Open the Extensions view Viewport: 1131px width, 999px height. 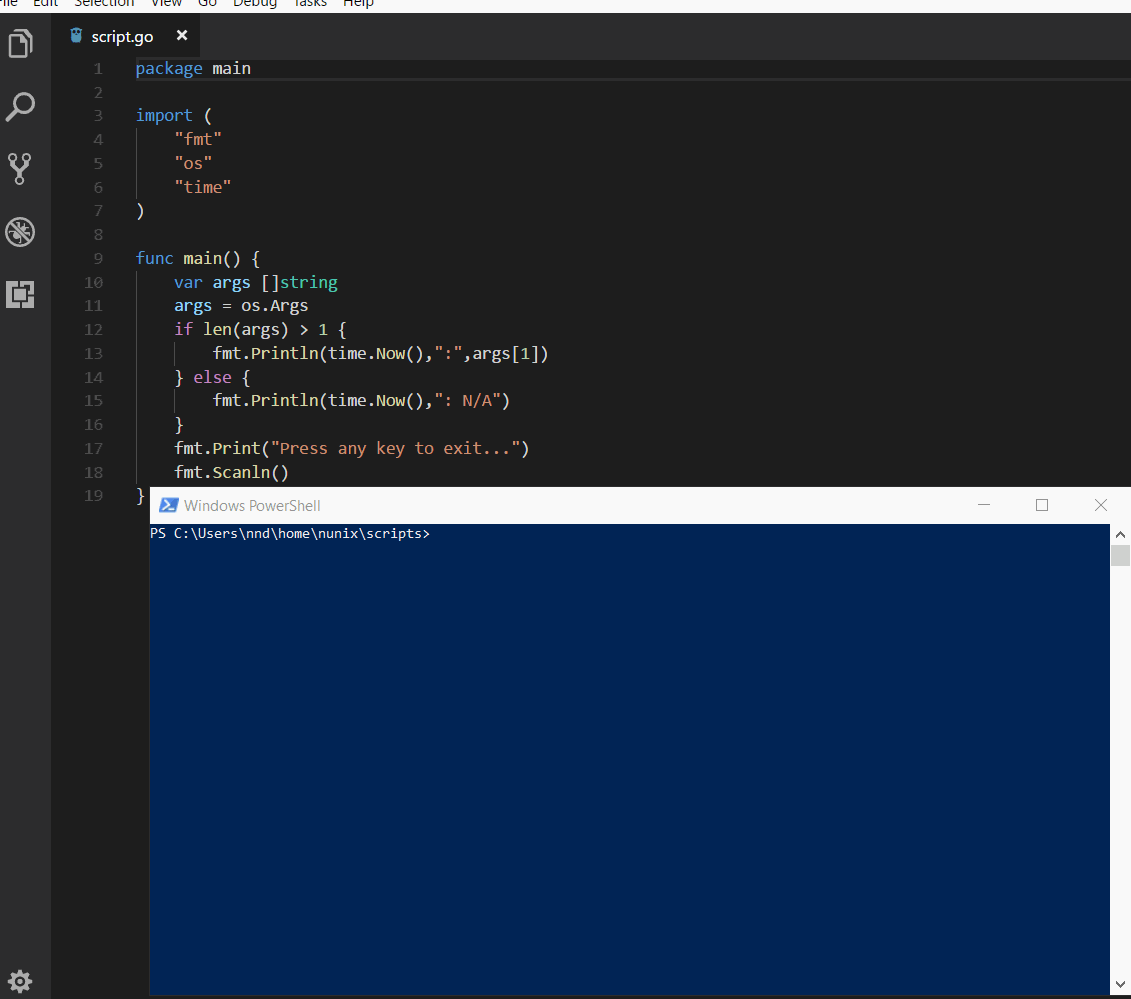coord(20,294)
